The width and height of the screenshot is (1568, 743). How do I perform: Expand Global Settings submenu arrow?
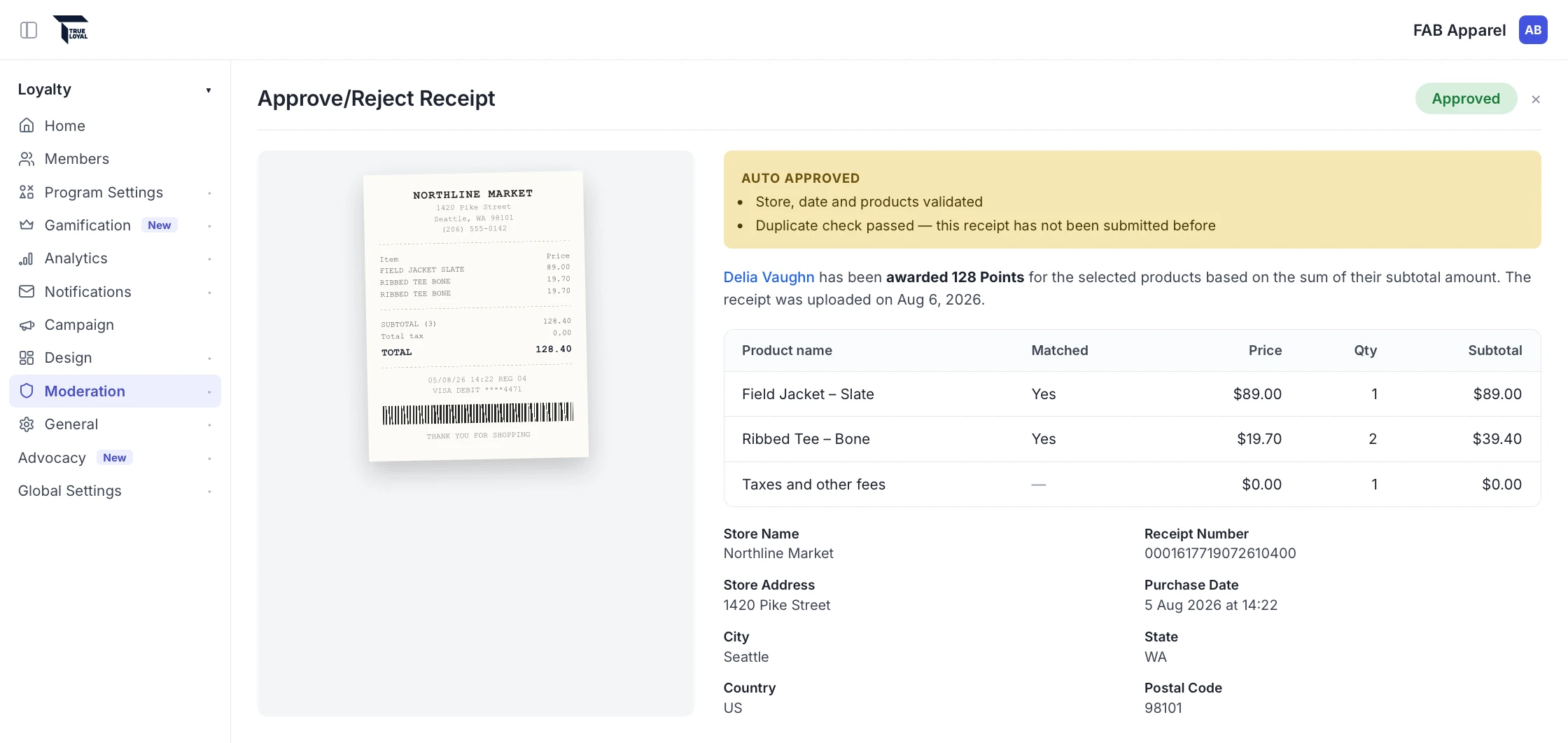pos(209,492)
